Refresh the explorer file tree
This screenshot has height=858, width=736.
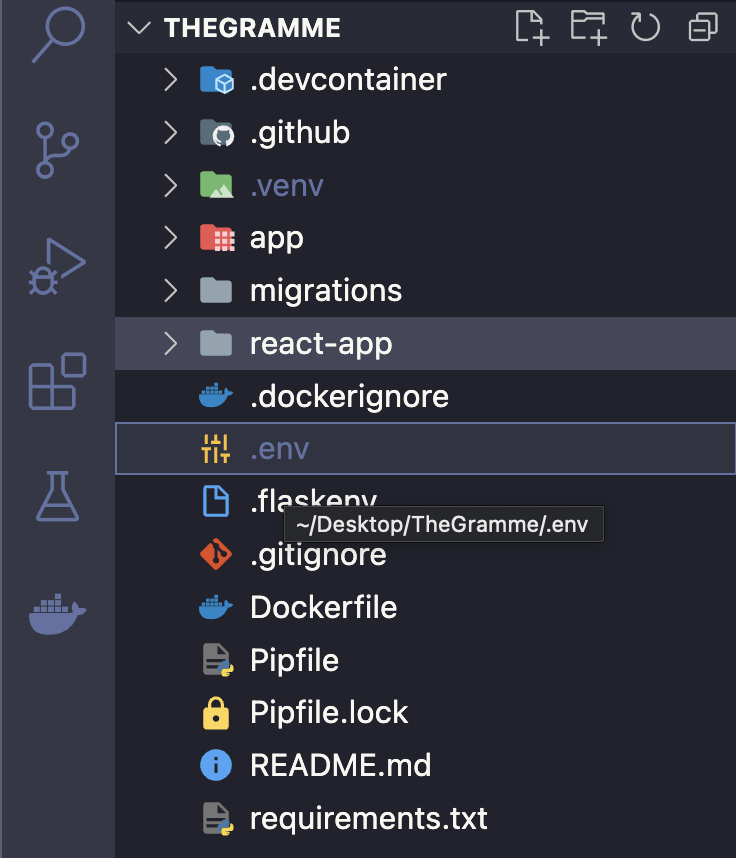(x=645, y=27)
